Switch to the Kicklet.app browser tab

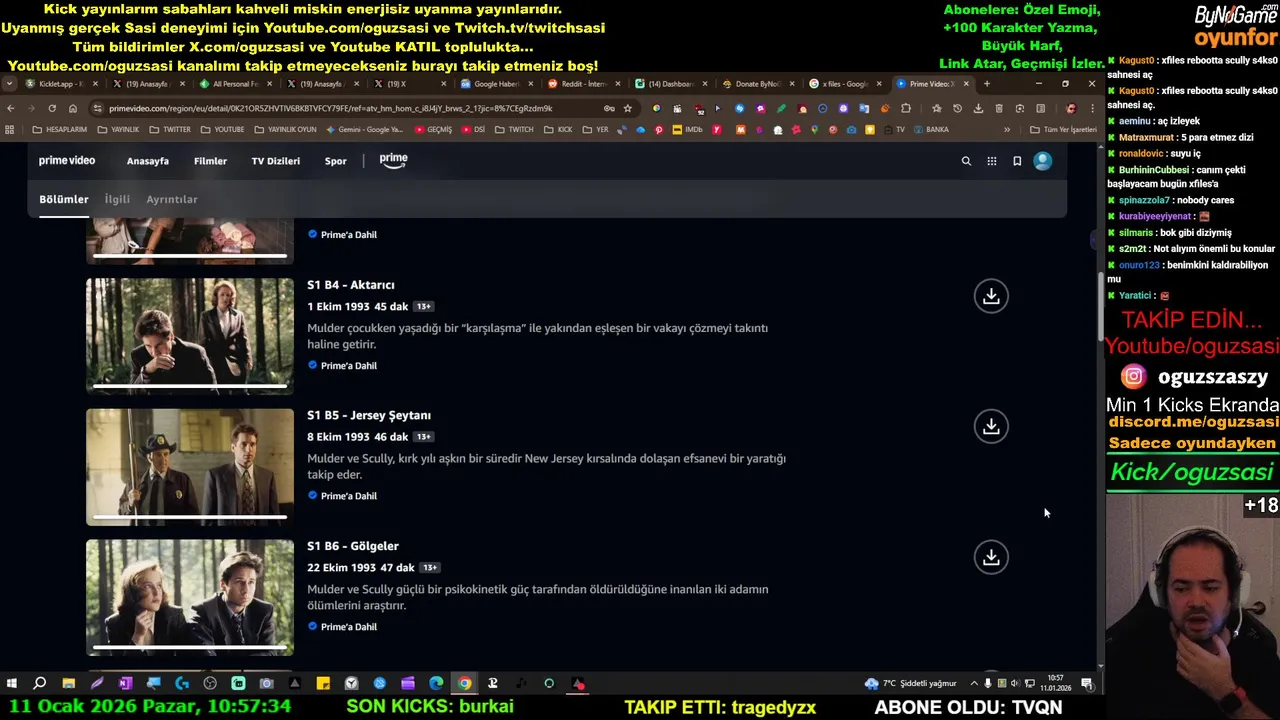click(x=60, y=84)
